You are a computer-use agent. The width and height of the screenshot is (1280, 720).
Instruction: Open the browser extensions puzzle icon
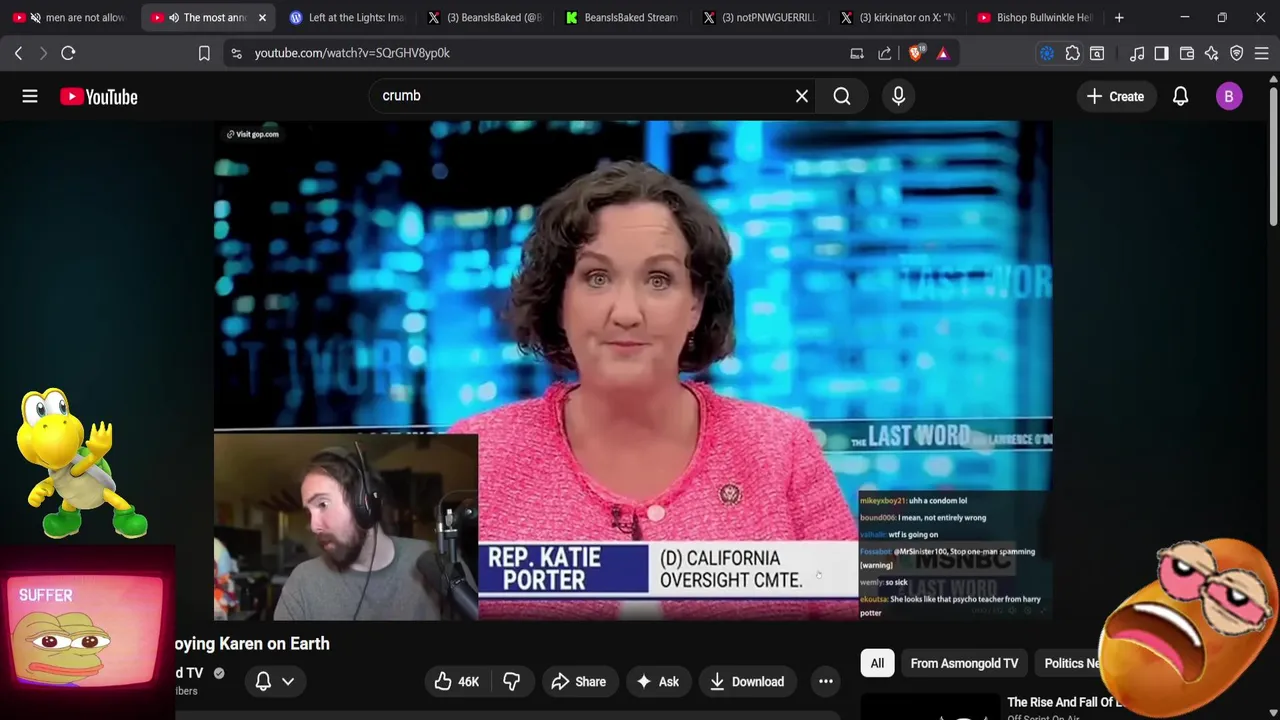(1072, 53)
